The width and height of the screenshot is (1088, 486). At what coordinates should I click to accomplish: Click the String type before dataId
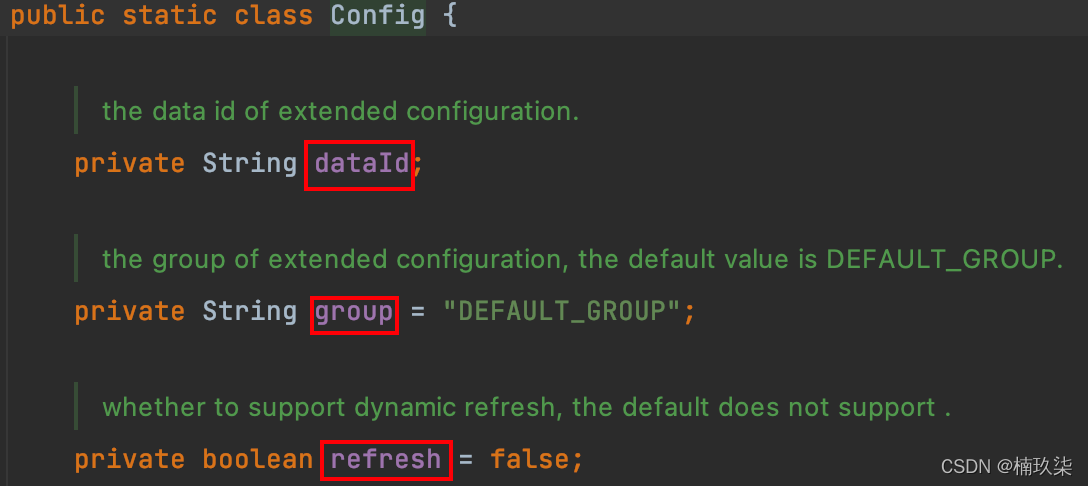pos(249,163)
